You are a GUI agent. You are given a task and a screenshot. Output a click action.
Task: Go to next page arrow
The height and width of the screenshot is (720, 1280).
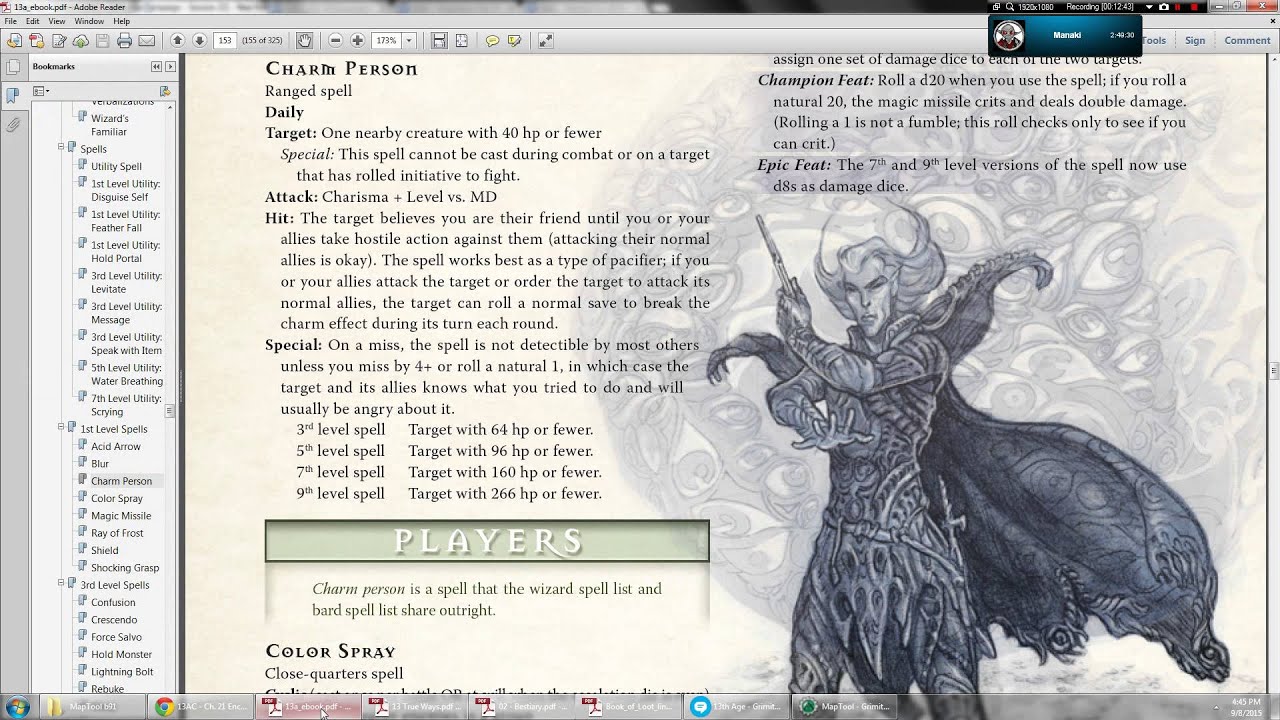click(199, 41)
